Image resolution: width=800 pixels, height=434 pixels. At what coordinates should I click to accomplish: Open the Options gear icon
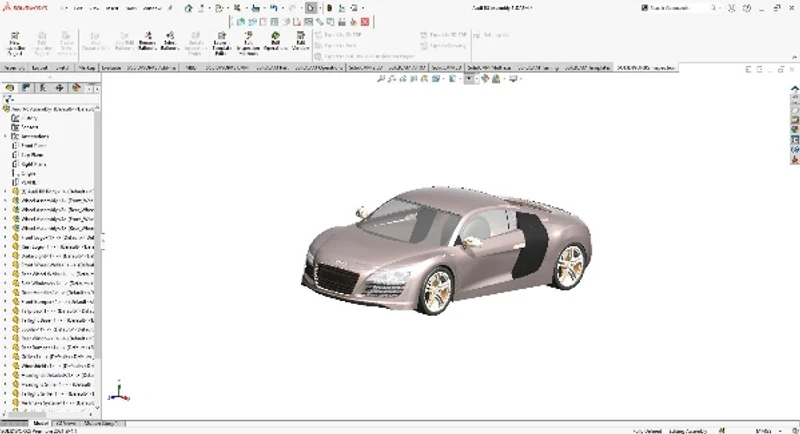354,8
